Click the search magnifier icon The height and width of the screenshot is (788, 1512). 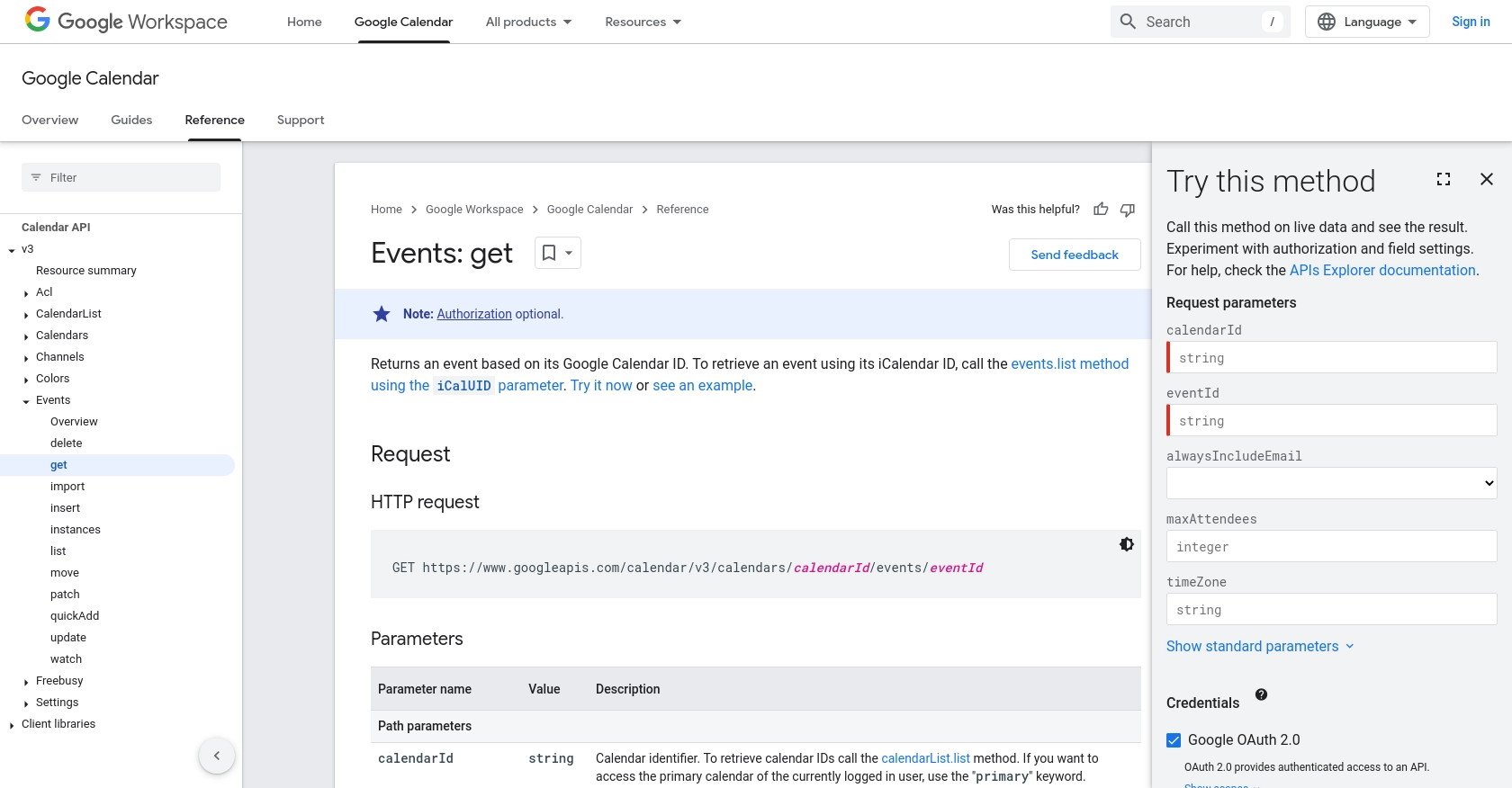[x=1128, y=22]
